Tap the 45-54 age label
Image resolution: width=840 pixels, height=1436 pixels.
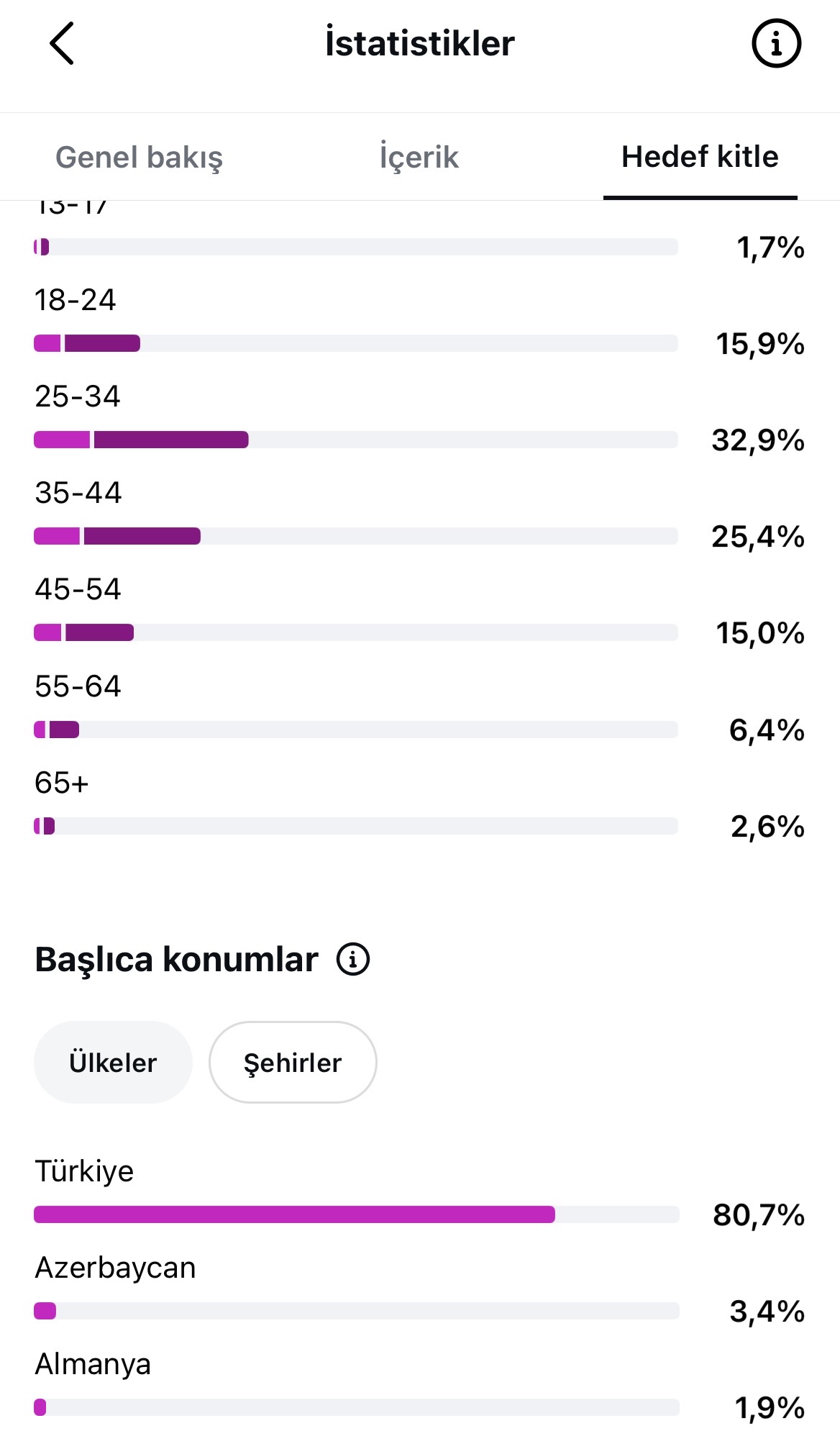coord(78,589)
